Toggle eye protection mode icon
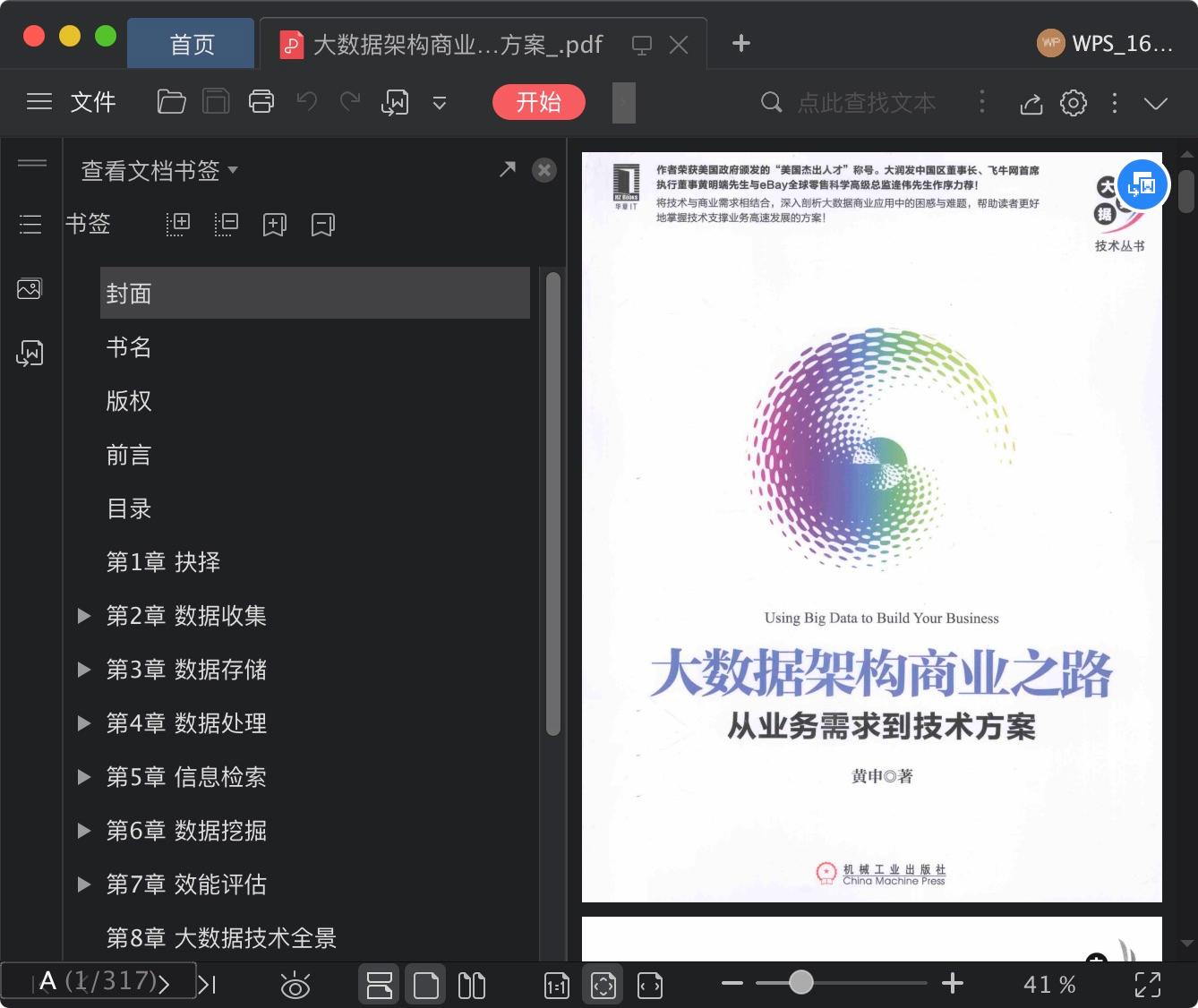 point(295,986)
